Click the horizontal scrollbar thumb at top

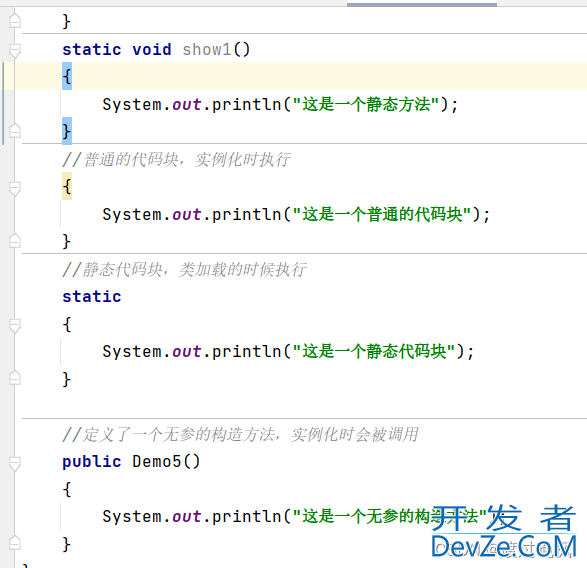[x=422, y=4]
